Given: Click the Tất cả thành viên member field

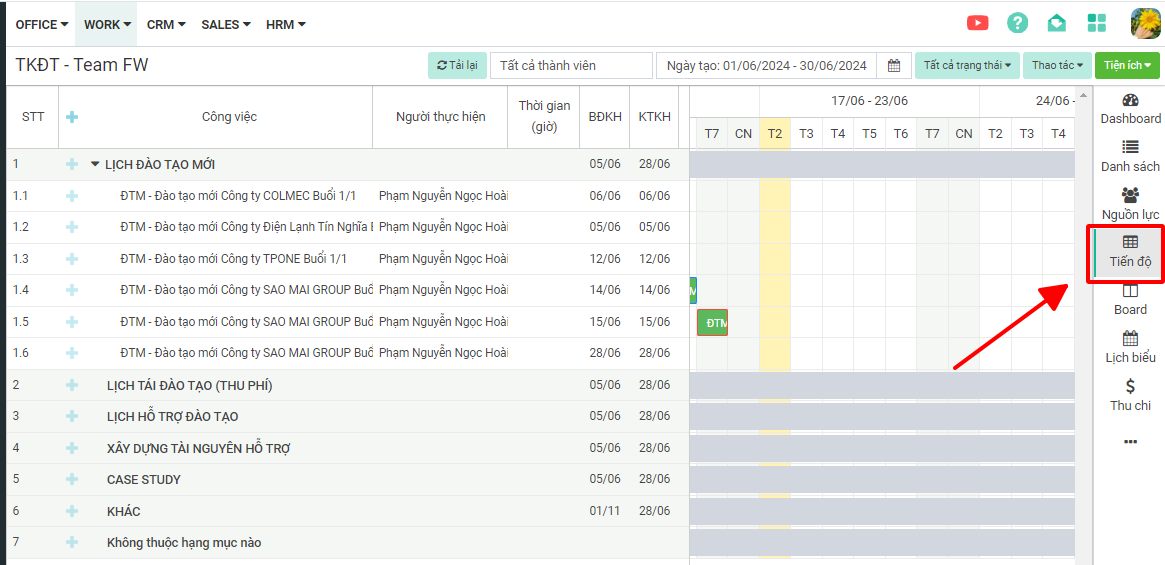Looking at the screenshot, I should pos(570,66).
